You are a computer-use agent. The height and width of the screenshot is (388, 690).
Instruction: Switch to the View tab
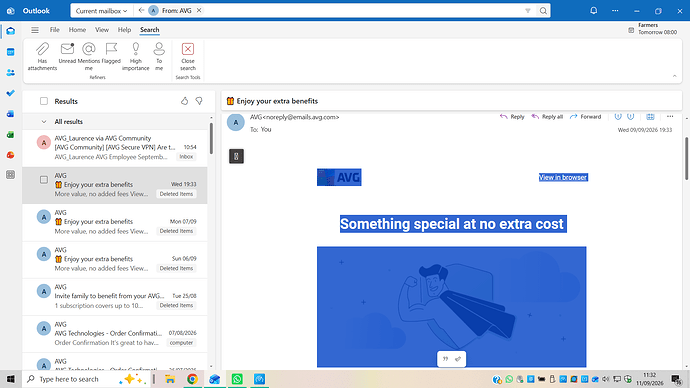pos(102,30)
